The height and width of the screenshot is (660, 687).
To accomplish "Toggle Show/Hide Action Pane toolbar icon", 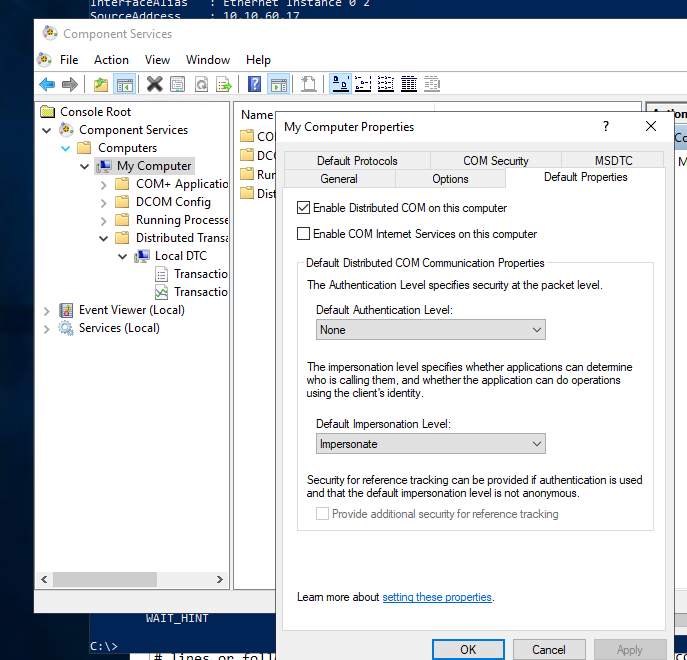I will [x=279, y=84].
